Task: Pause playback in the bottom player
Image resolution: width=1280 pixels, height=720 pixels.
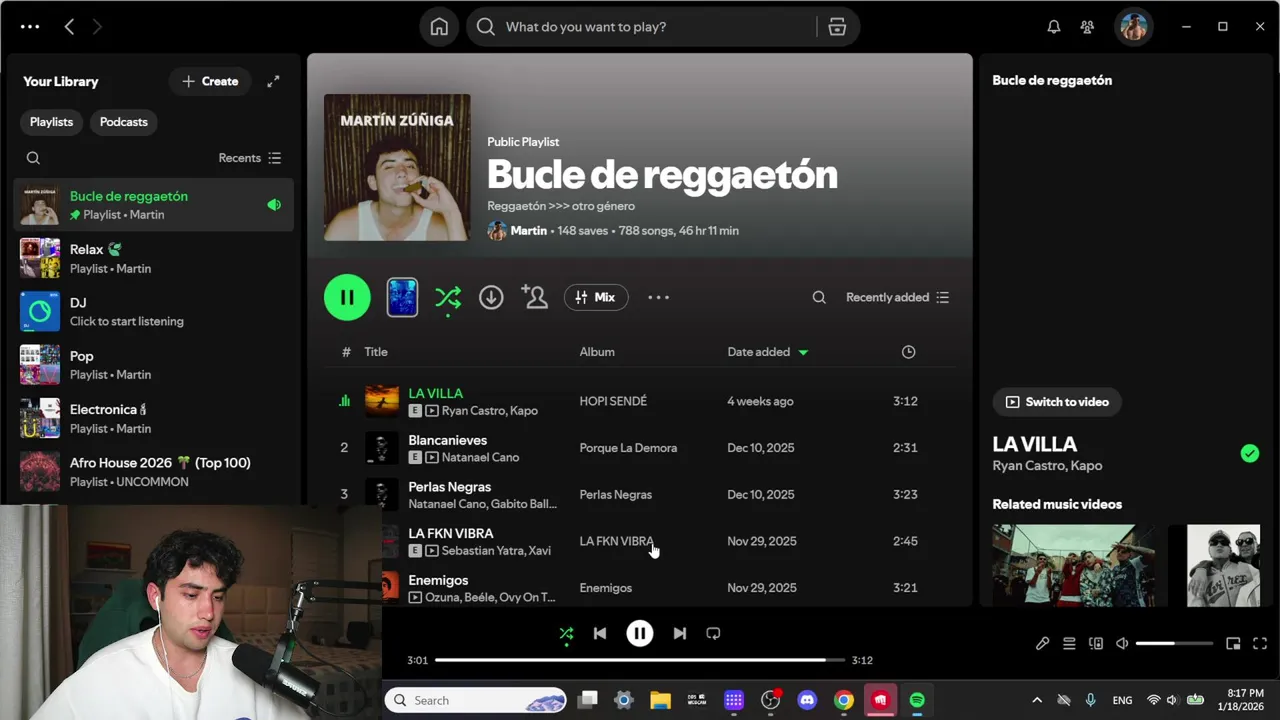Action: (640, 633)
